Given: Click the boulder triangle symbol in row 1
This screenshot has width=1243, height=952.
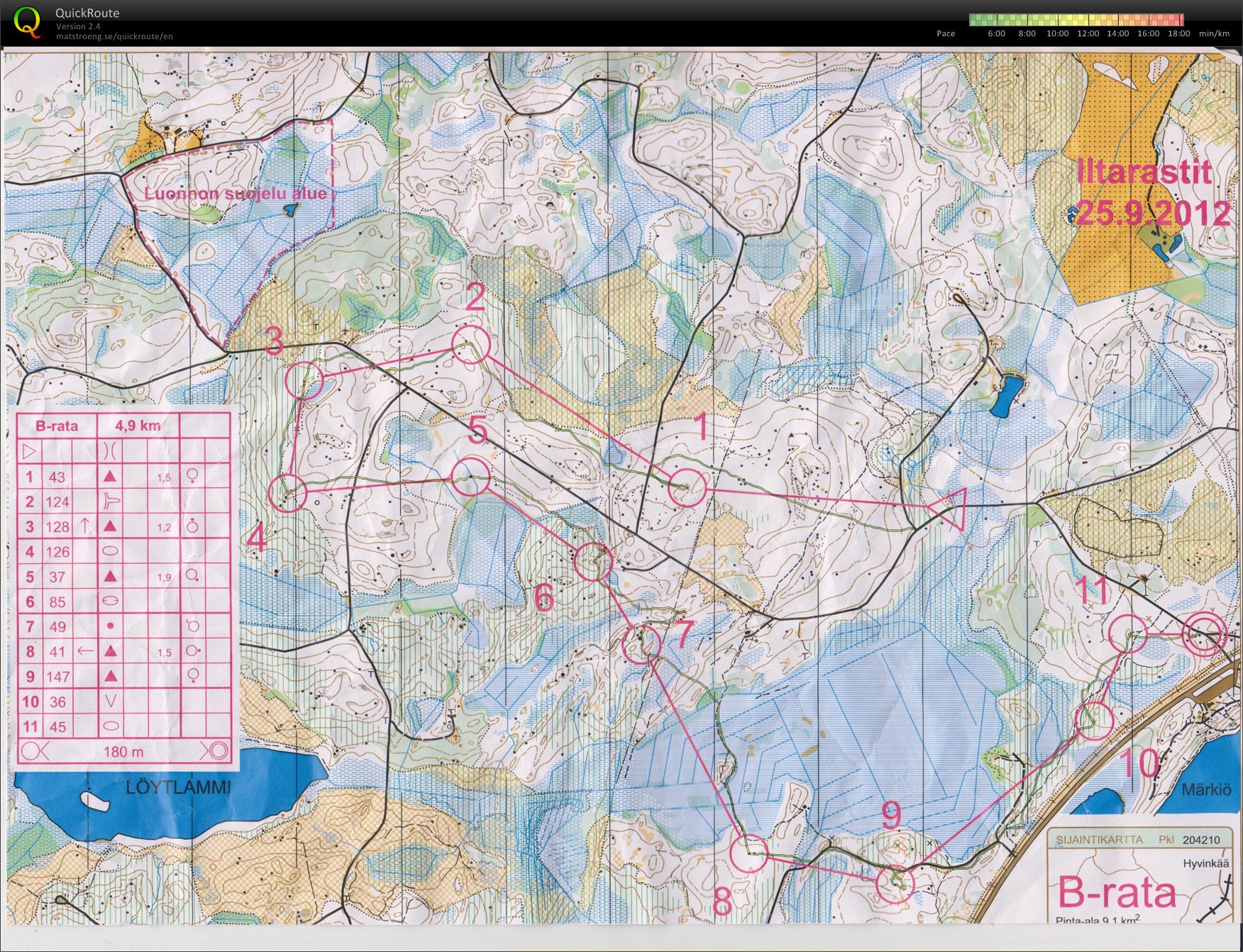Looking at the screenshot, I should (109, 477).
